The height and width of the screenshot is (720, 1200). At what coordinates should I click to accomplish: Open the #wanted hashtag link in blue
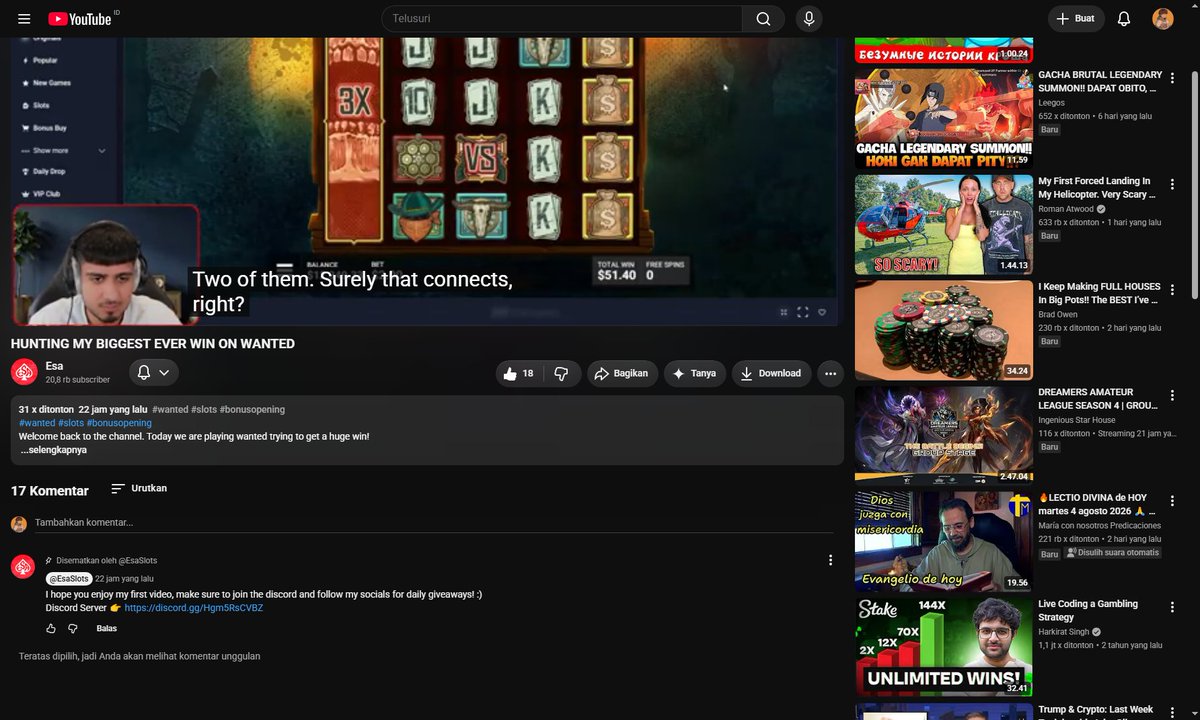(36, 423)
